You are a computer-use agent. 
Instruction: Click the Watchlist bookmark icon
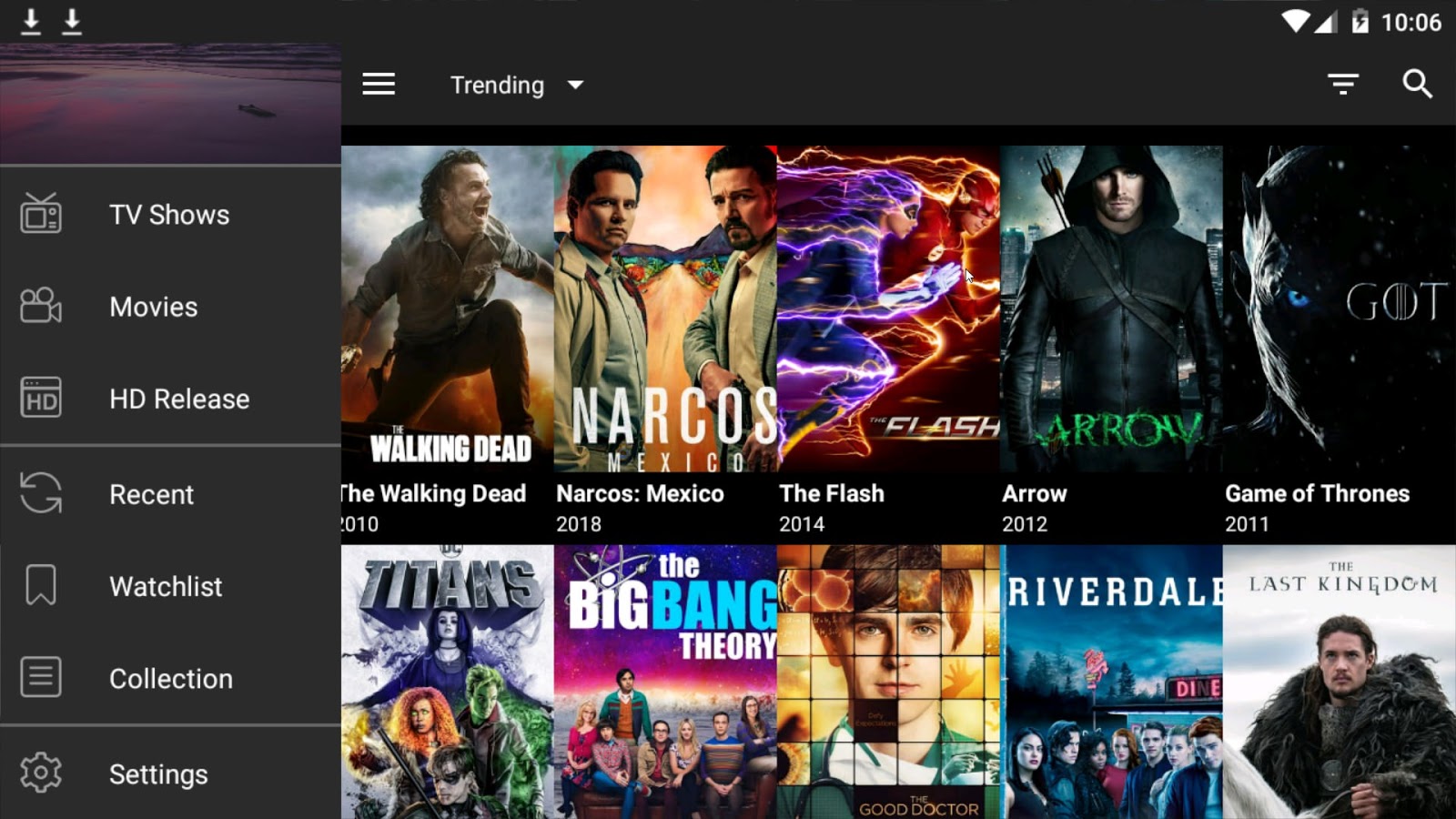click(41, 585)
